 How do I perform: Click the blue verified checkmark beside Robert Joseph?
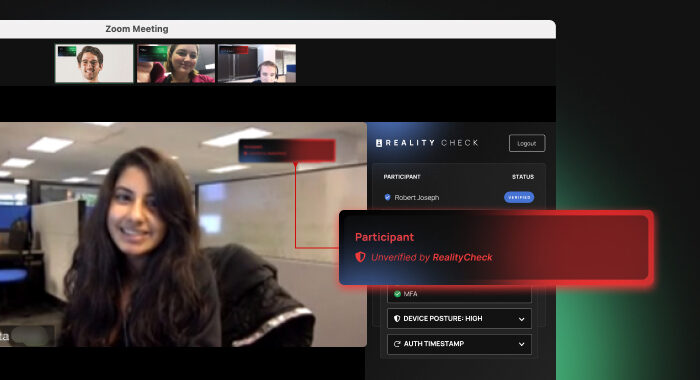pos(387,197)
